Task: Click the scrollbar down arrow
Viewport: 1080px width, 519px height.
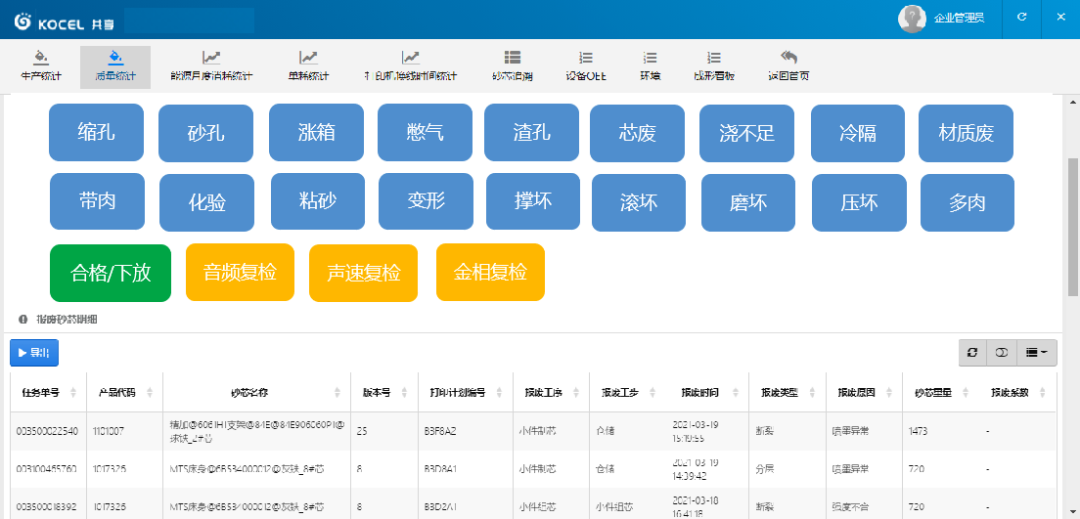Action: tap(1072, 511)
